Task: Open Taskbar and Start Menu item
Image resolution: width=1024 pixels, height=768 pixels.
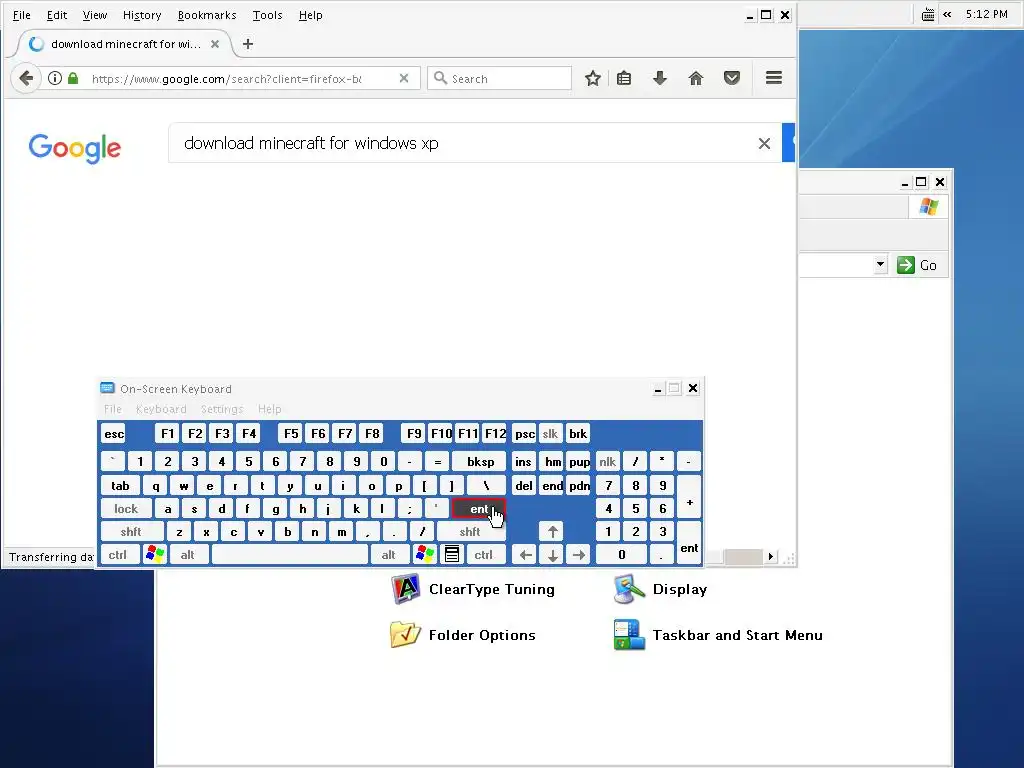Action: (718, 635)
